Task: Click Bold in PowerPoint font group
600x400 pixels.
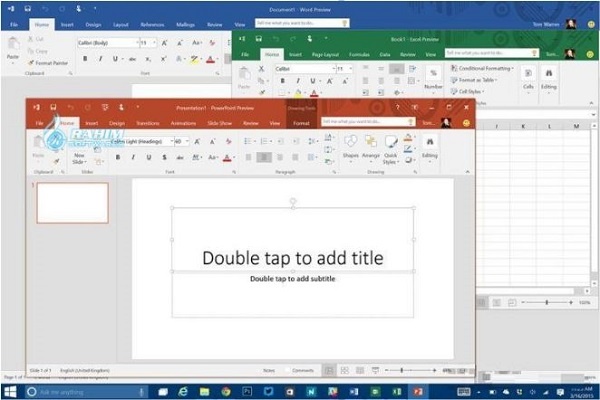Action: pyautogui.click(x=118, y=157)
